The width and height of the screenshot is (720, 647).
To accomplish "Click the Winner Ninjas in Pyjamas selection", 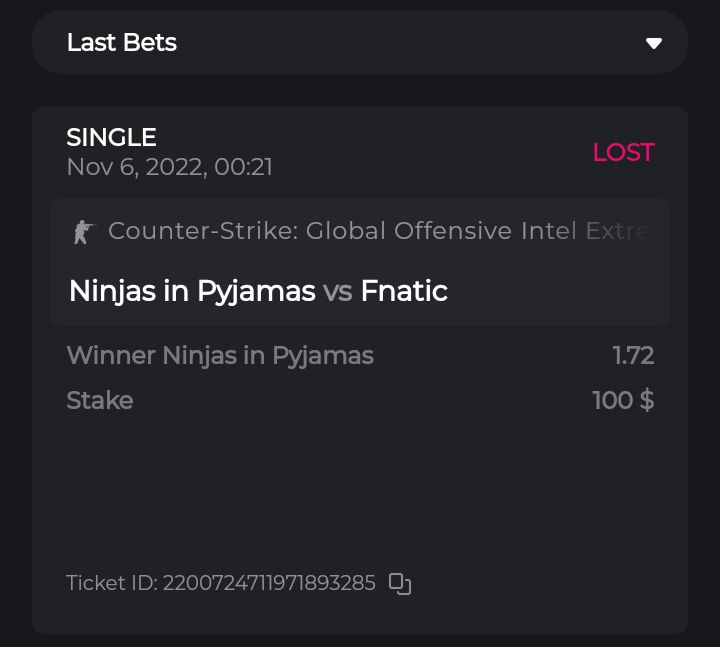I will click(220, 355).
